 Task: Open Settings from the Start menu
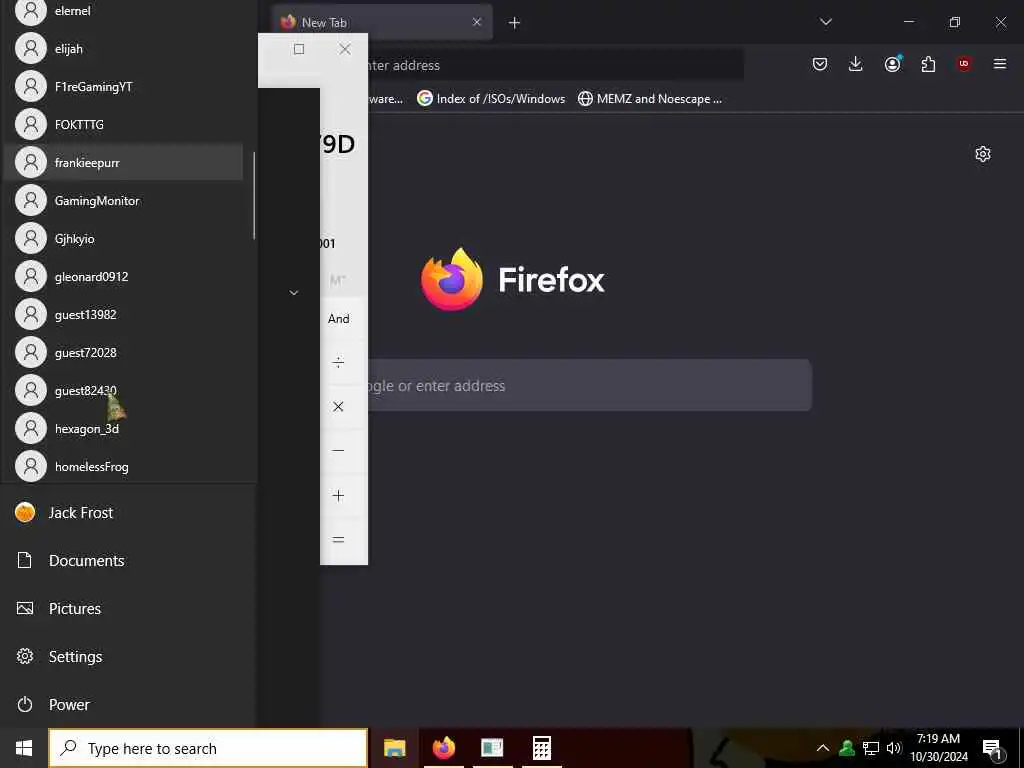pos(128,656)
